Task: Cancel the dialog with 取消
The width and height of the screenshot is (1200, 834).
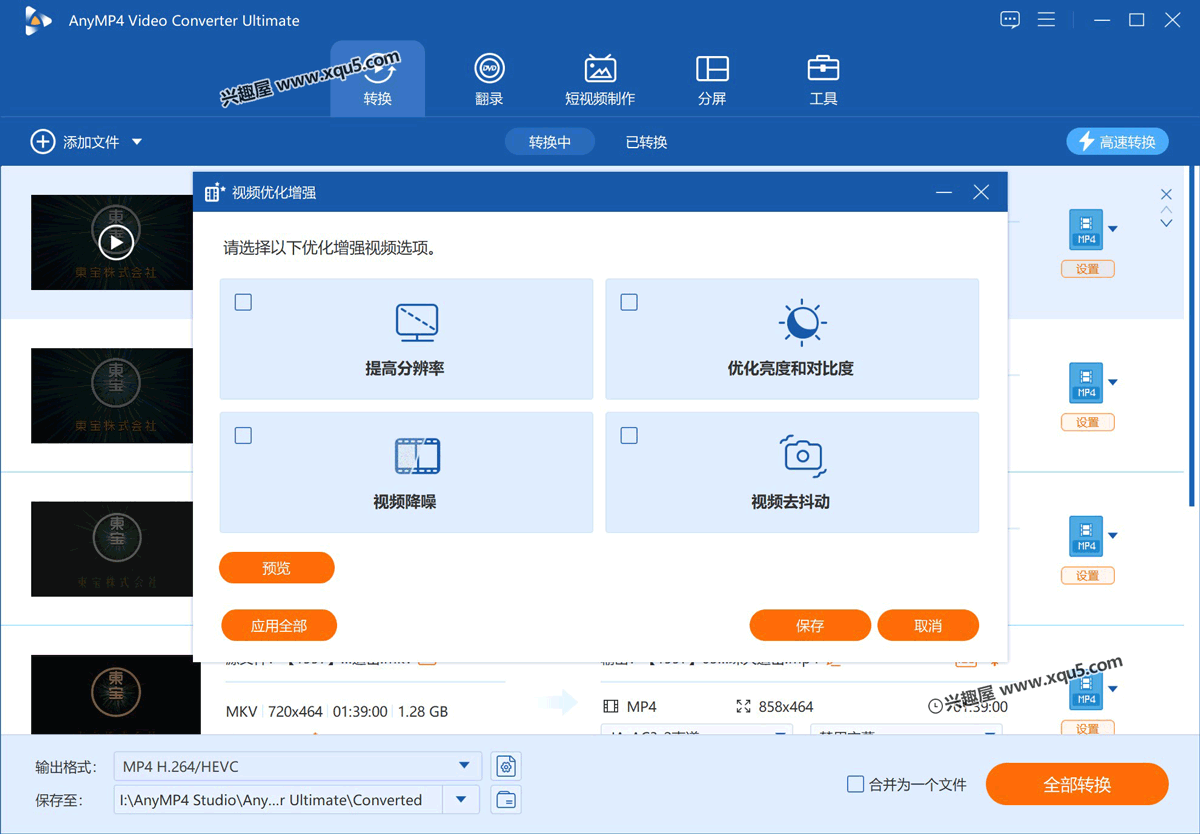Action: [928, 626]
